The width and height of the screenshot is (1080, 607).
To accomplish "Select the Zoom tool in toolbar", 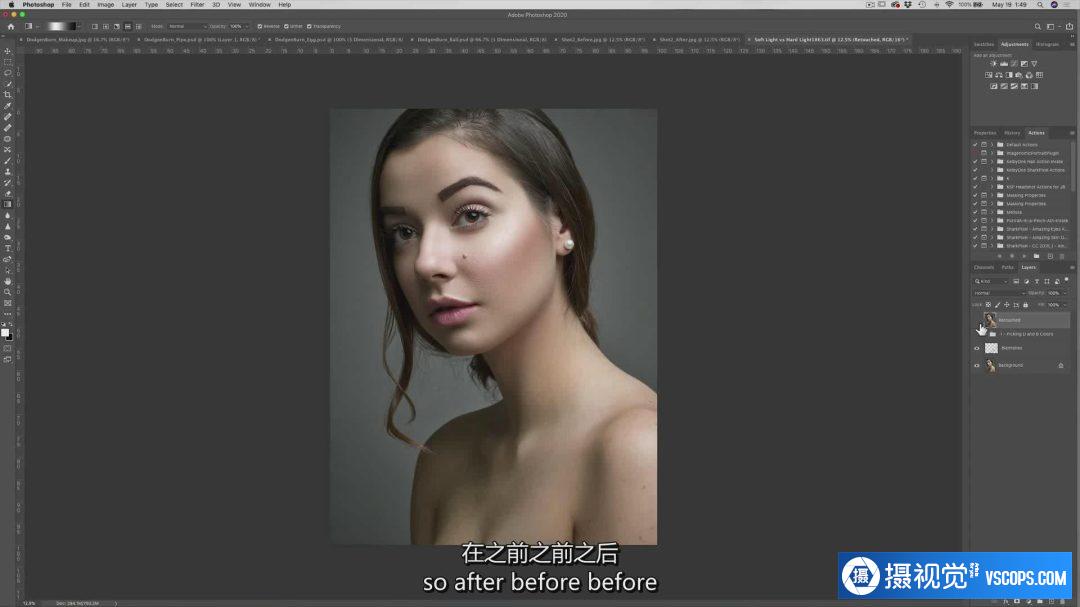I will [x=8, y=292].
